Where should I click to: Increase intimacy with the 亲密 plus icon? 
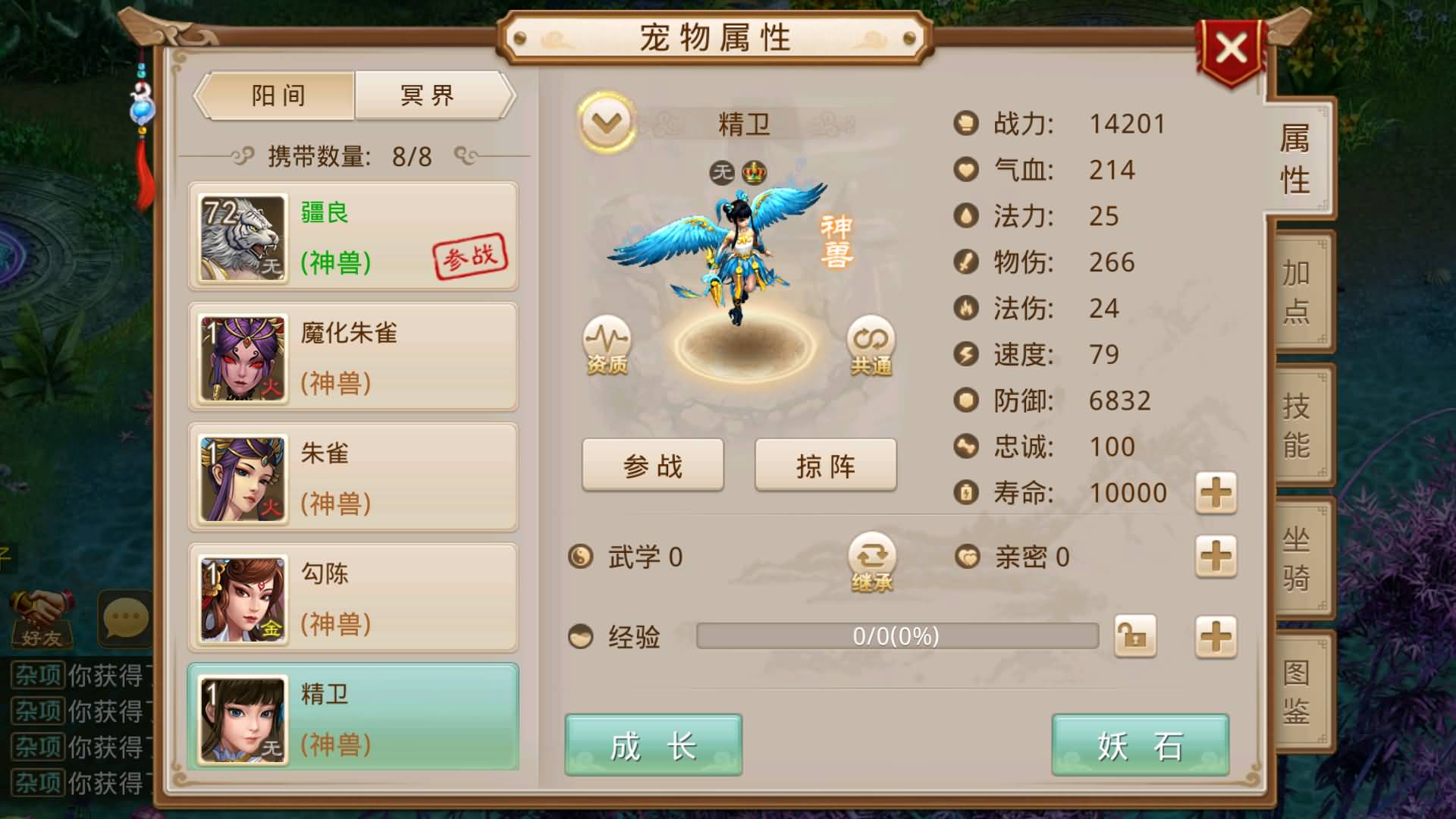[1216, 557]
